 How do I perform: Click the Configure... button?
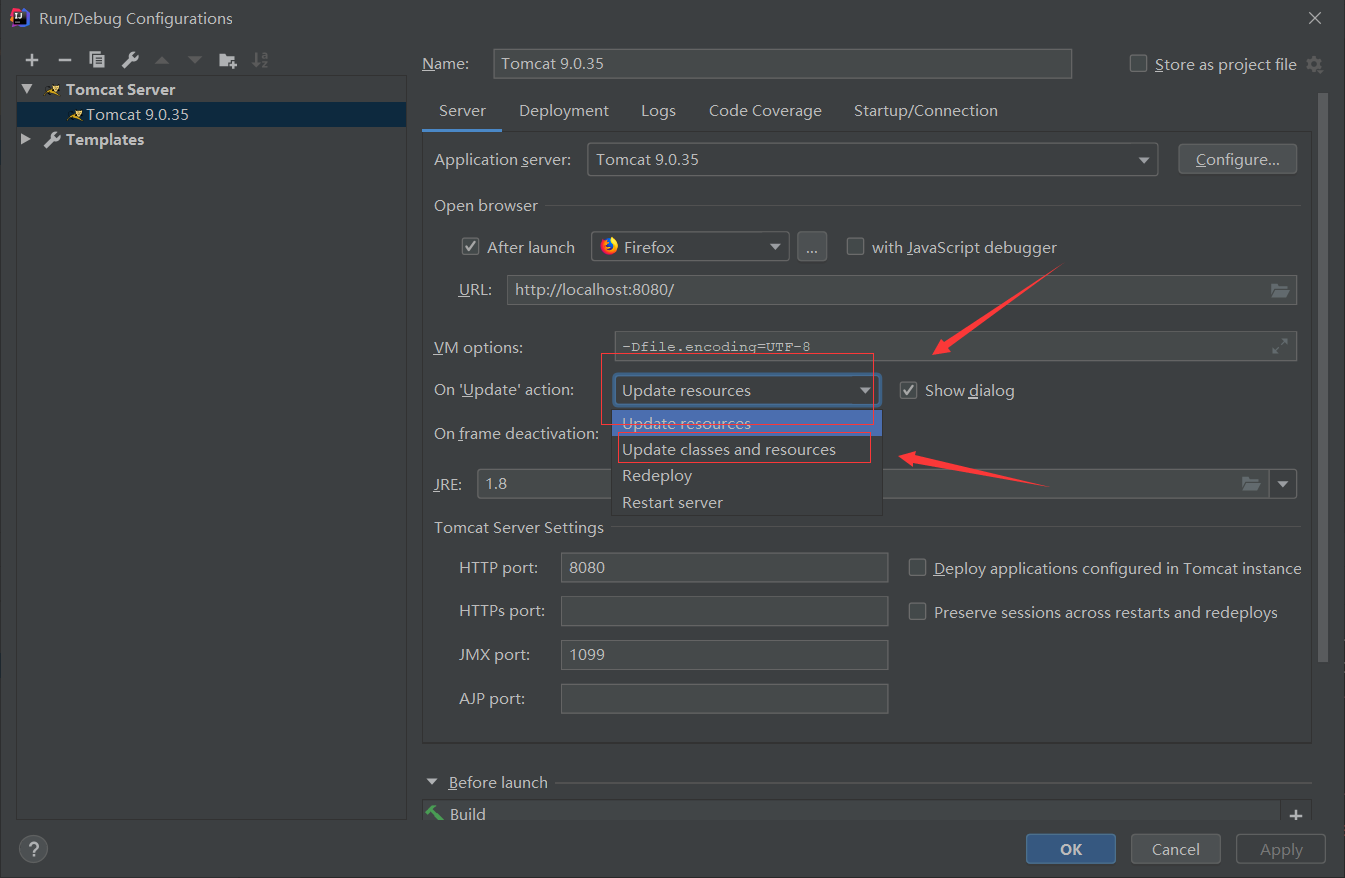1238,159
